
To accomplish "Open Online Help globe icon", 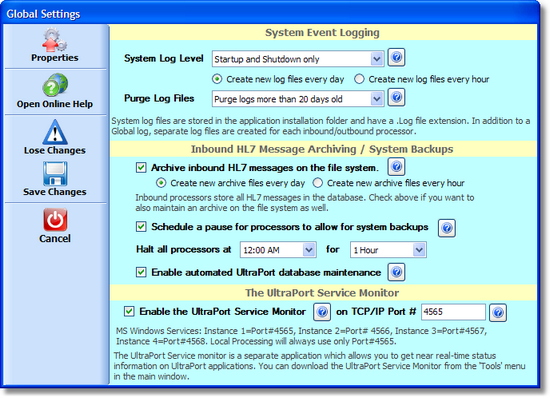I will coord(55,85).
